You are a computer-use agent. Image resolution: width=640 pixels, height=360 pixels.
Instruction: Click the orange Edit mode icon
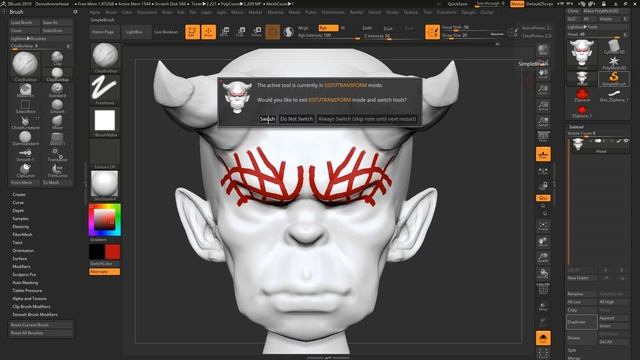[192, 32]
